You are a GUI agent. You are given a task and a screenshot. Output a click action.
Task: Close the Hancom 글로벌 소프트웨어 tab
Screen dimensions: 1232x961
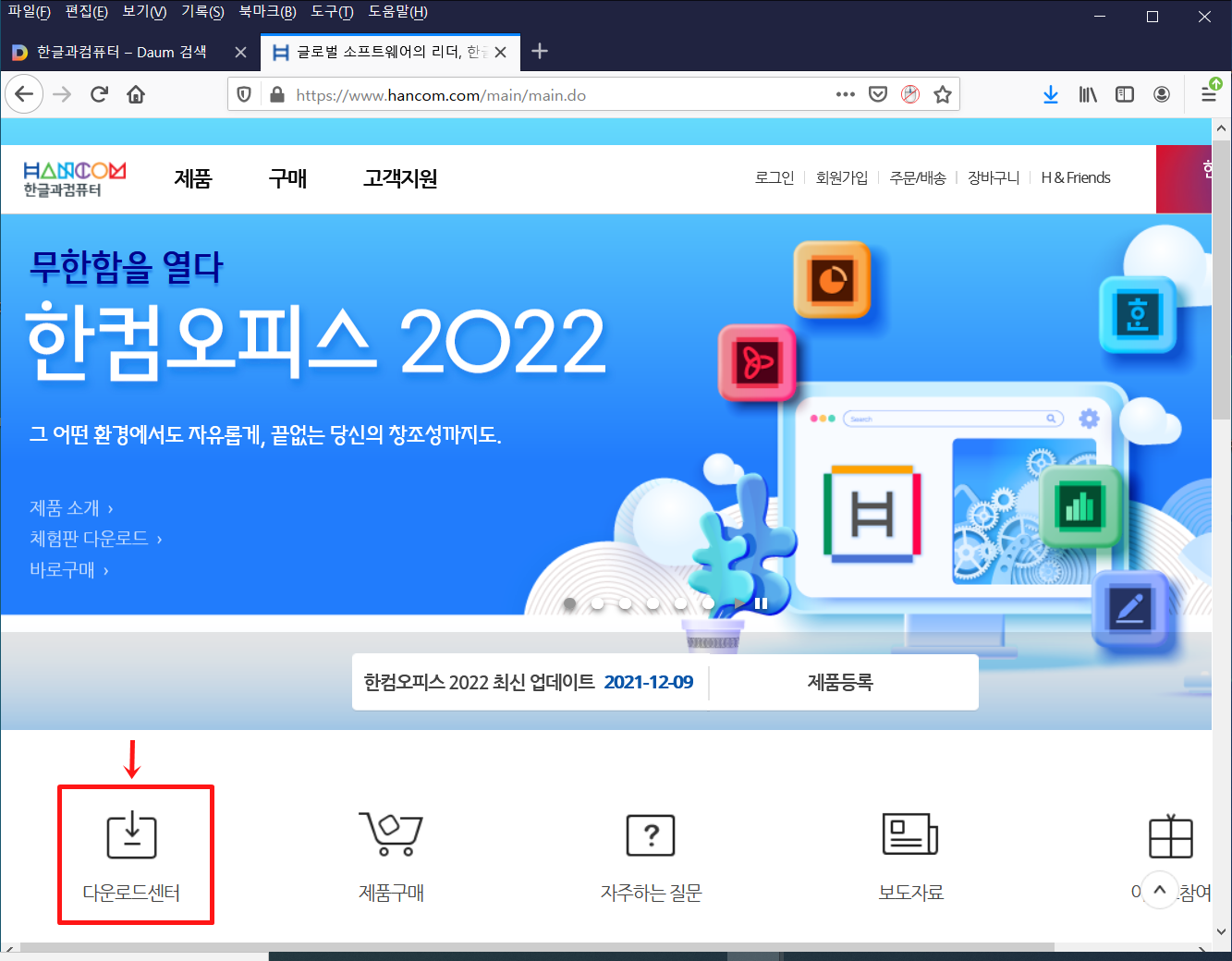point(500,53)
